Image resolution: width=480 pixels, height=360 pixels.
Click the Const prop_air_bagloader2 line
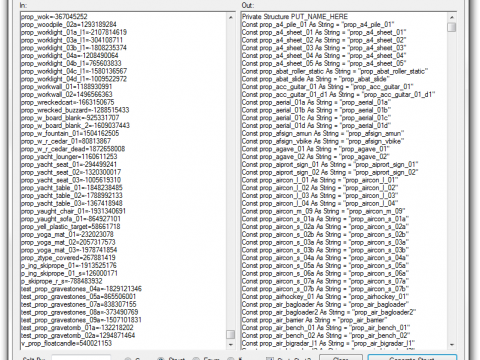tap(329, 312)
